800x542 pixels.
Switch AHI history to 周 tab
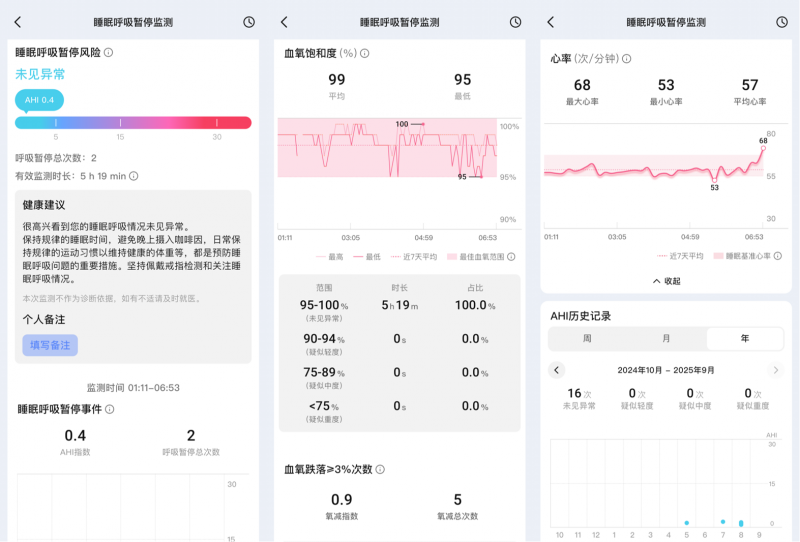(x=587, y=339)
